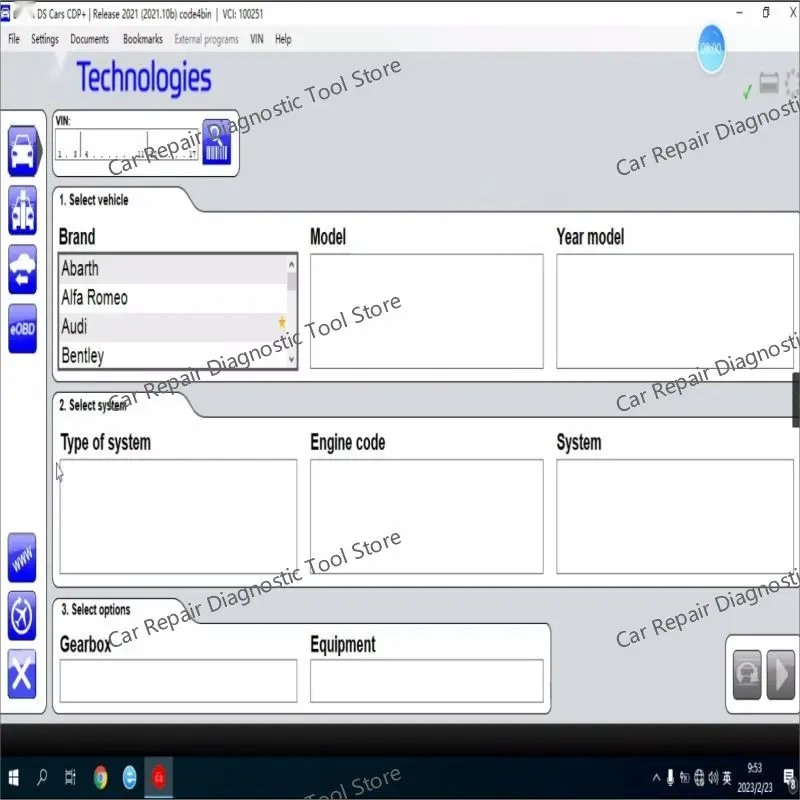Screen dimensions: 800x800
Task: Select the '1. Select vehicle' tab
Action: (x=94, y=200)
